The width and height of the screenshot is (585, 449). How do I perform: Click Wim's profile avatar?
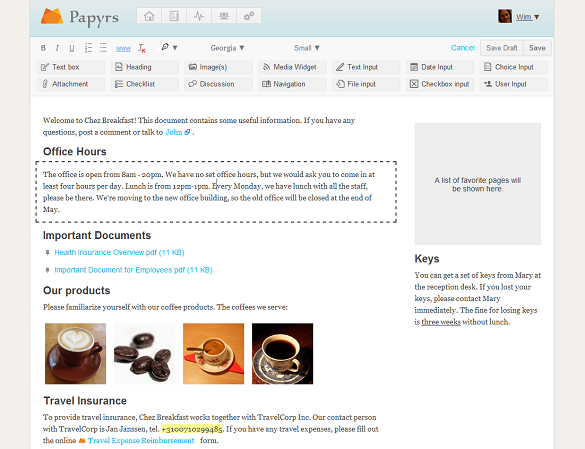point(505,16)
